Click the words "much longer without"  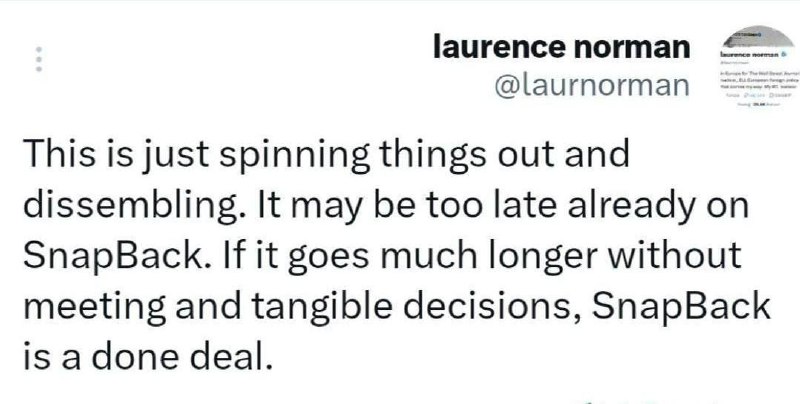[x=559, y=255]
